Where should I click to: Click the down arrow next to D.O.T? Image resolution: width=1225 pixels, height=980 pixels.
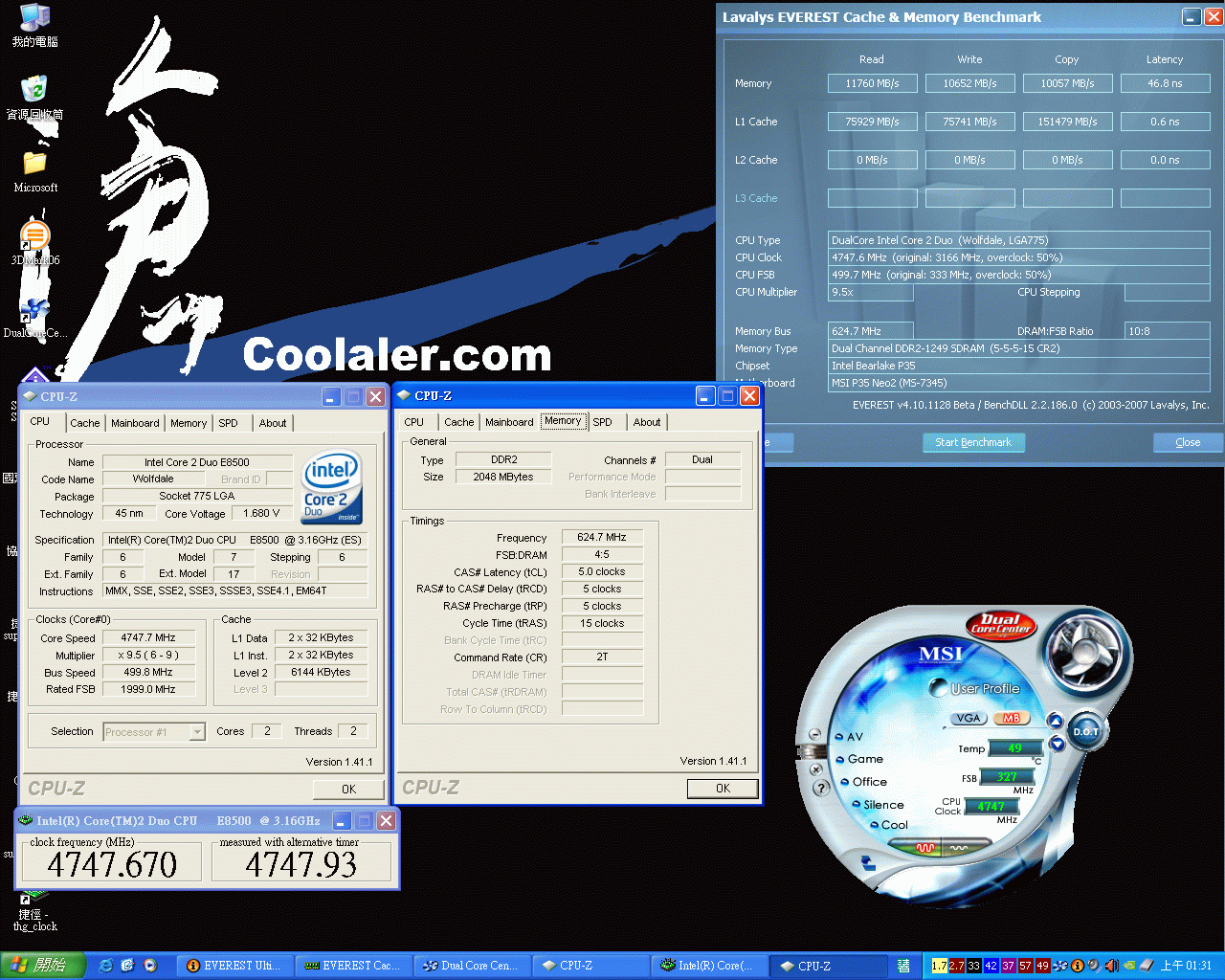click(1057, 744)
